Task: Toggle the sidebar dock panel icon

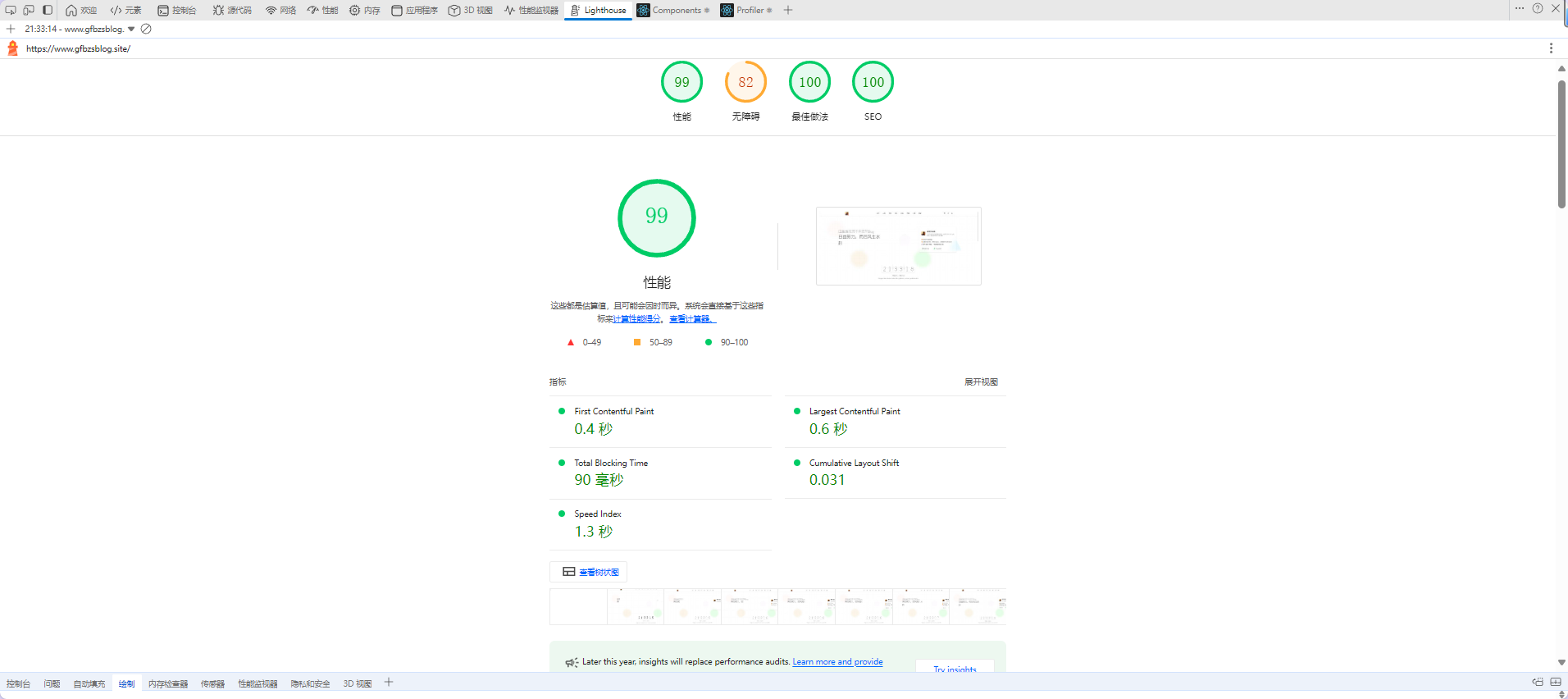Action: 48,10
